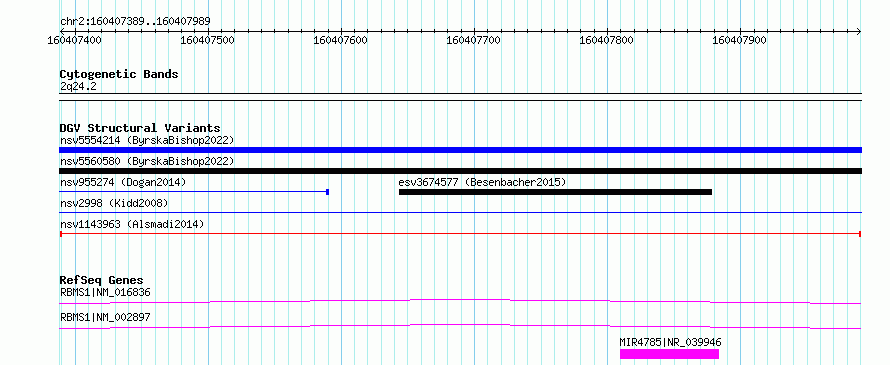Click the DGV Structural Variants track title
The width and height of the screenshot is (890, 365).
(x=140, y=128)
